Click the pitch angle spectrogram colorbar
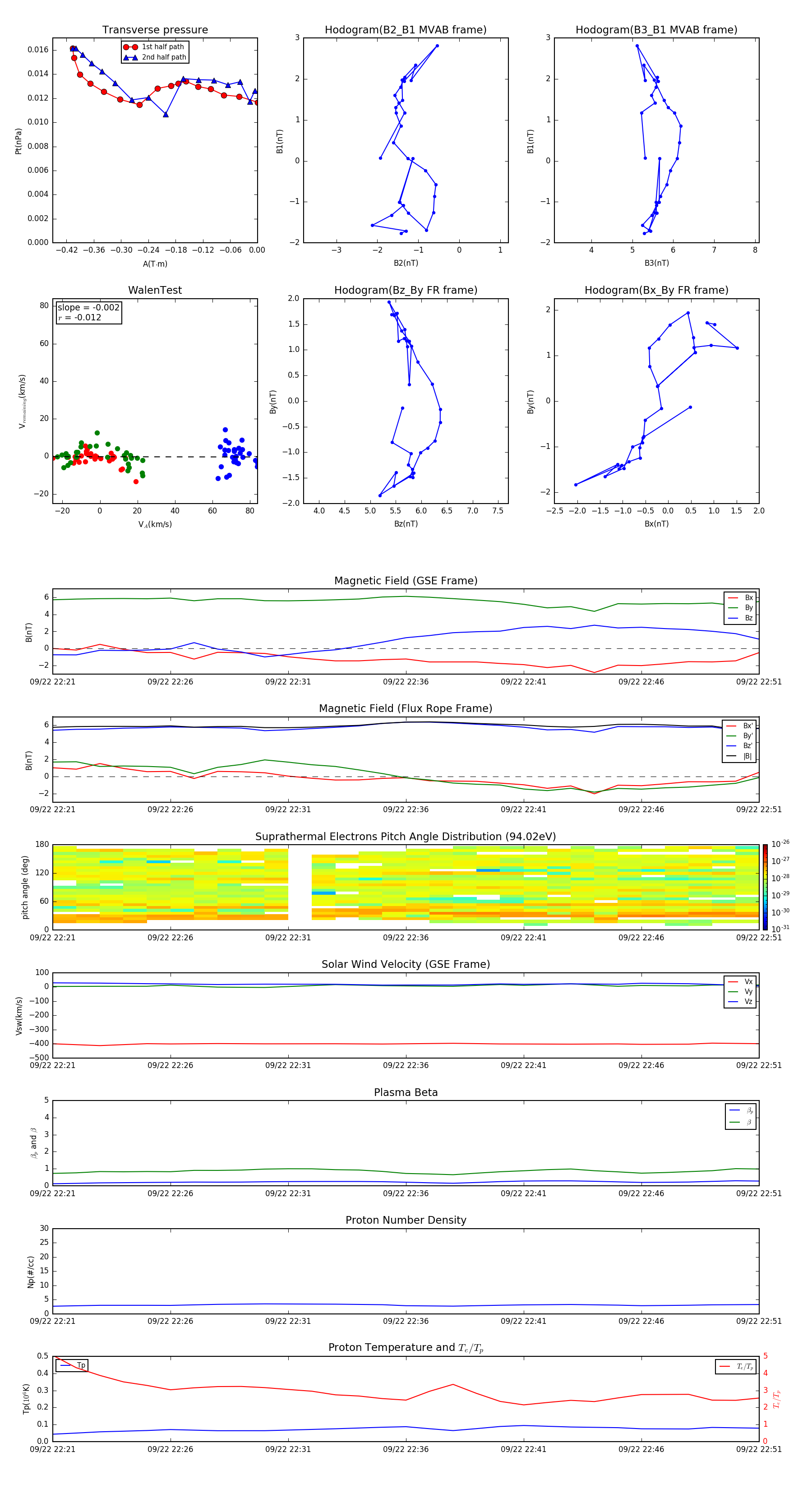 click(x=765, y=887)
